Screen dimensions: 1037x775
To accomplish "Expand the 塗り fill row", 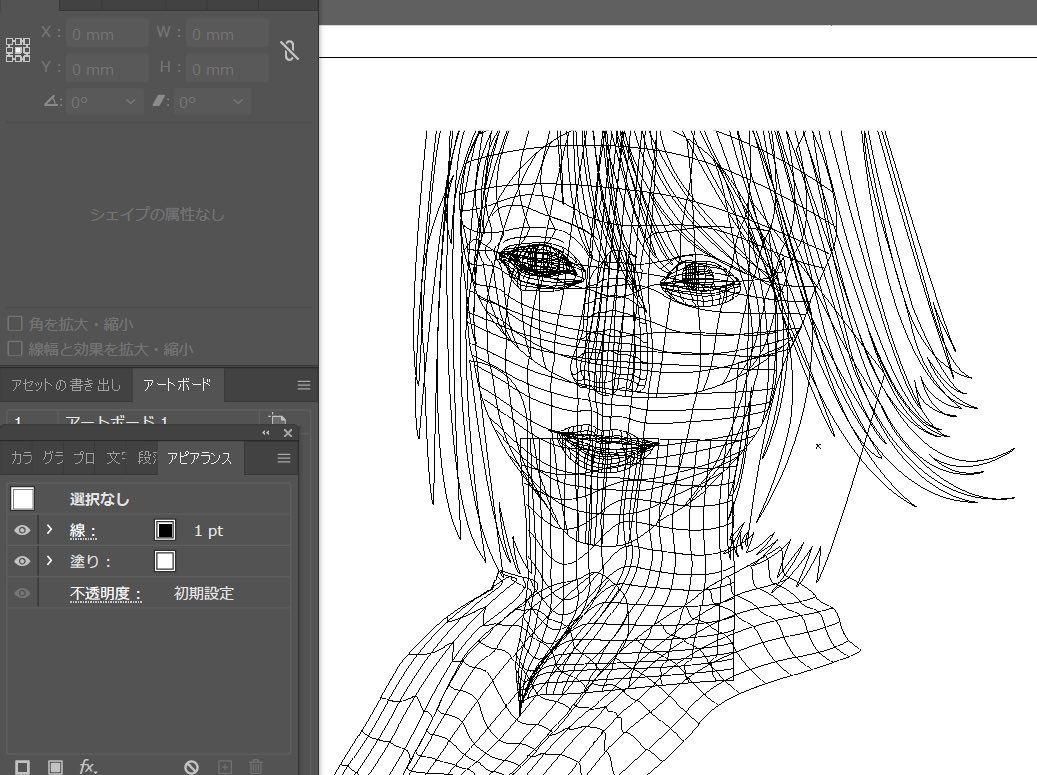I will tap(49, 561).
